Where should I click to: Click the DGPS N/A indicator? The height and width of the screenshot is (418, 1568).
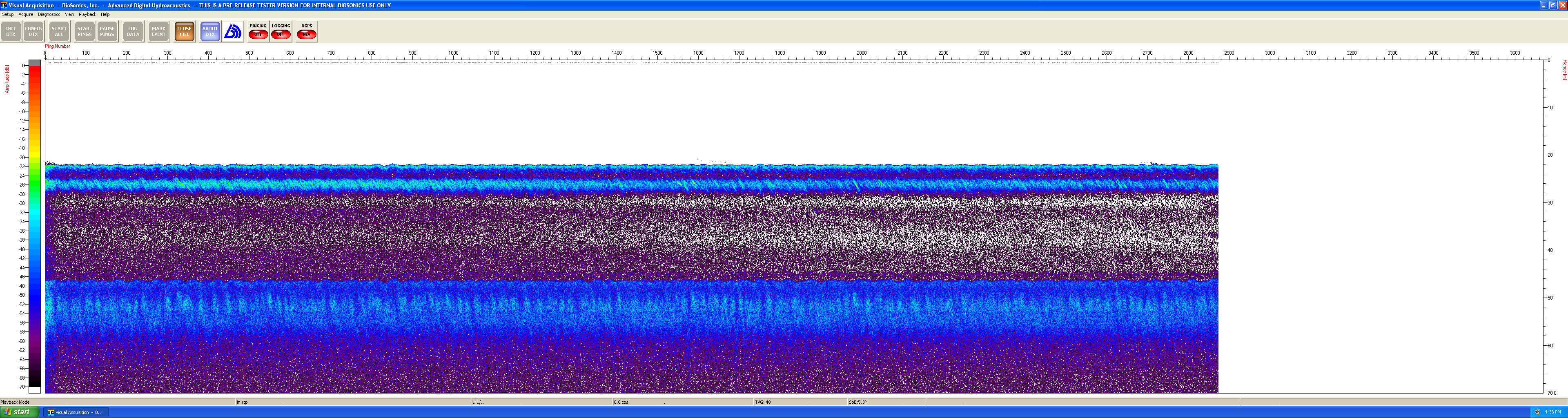tap(307, 32)
